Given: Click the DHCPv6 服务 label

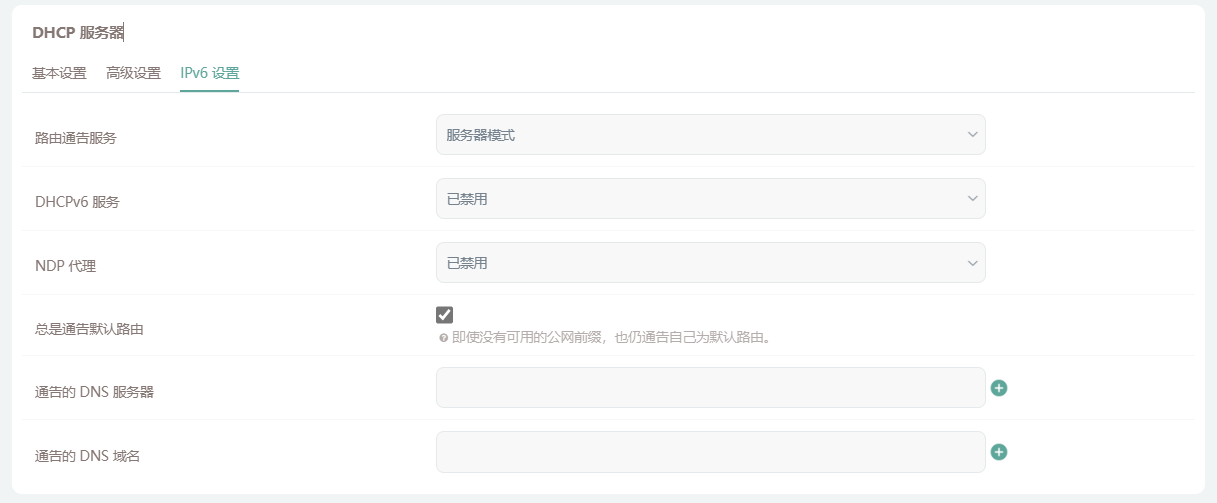Looking at the screenshot, I should (x=77, y=202).
